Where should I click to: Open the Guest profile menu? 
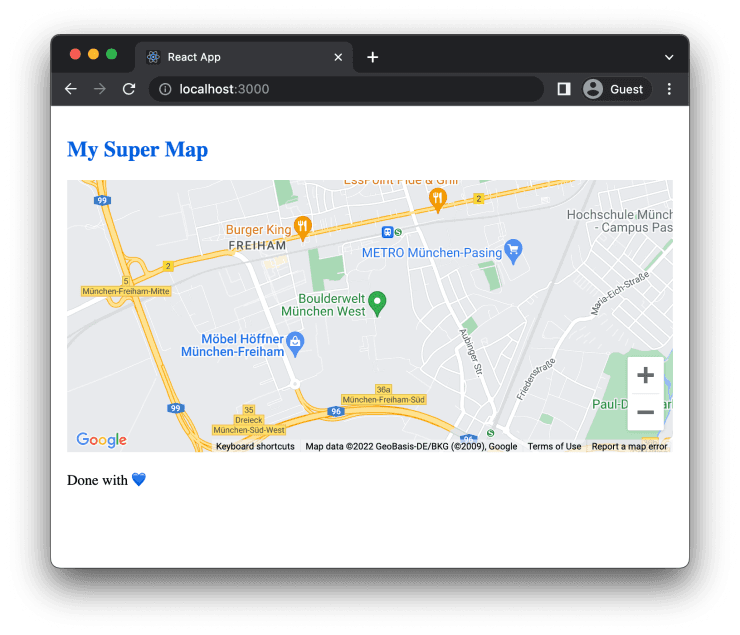point(614,89)
